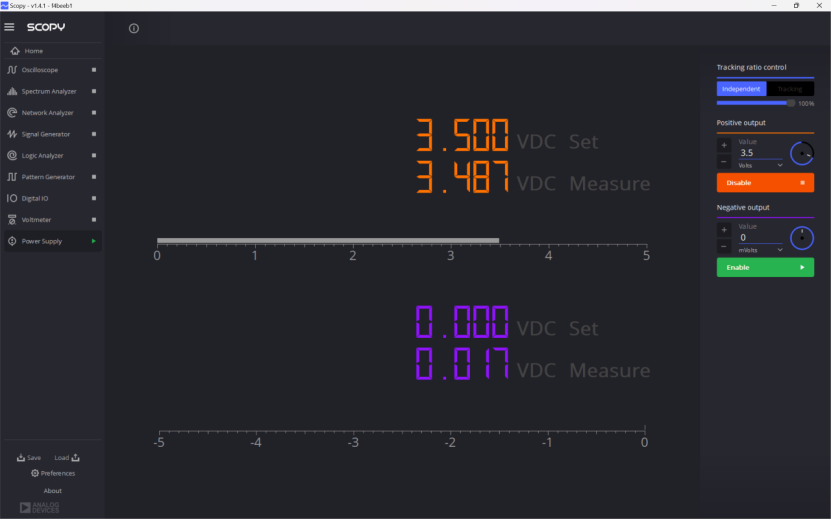This screenshot has height=520, width=831.
Task: Open the About page
Action: [x=52, y=491]
